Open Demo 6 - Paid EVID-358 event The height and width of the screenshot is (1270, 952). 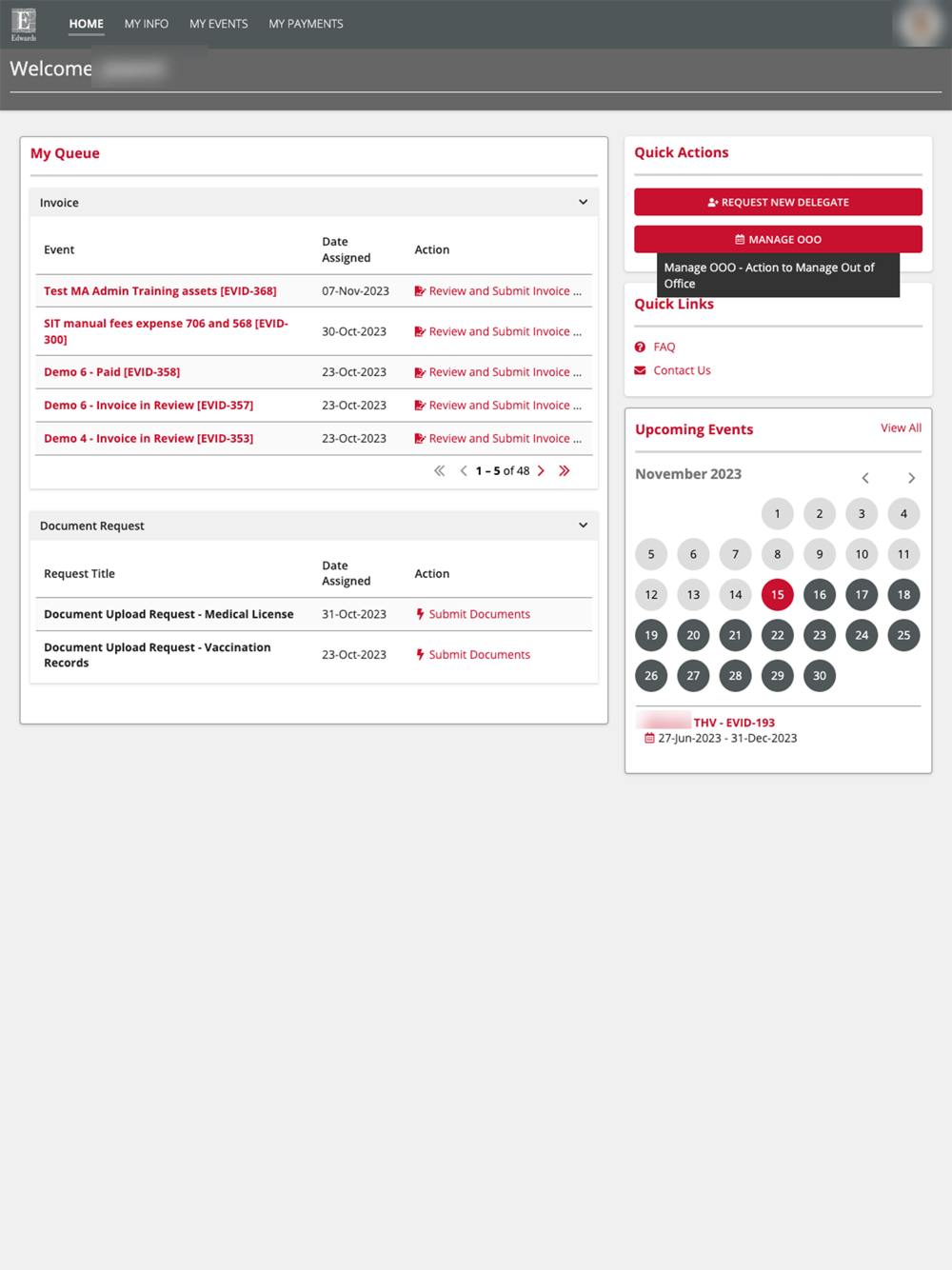112,372
